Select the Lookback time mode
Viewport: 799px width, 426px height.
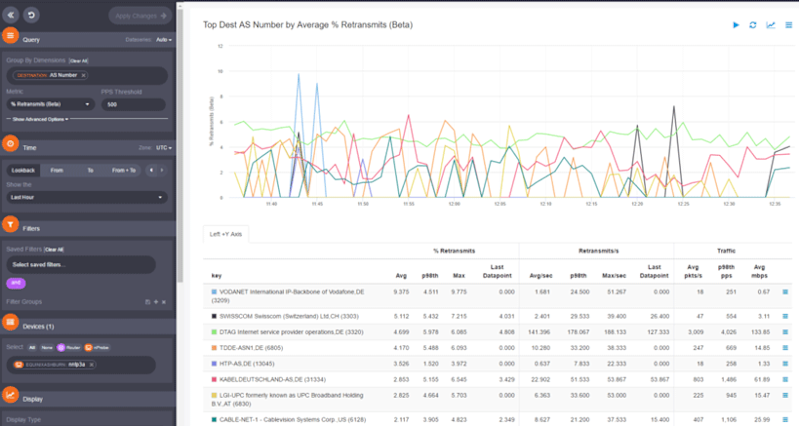tap(23, 170)
